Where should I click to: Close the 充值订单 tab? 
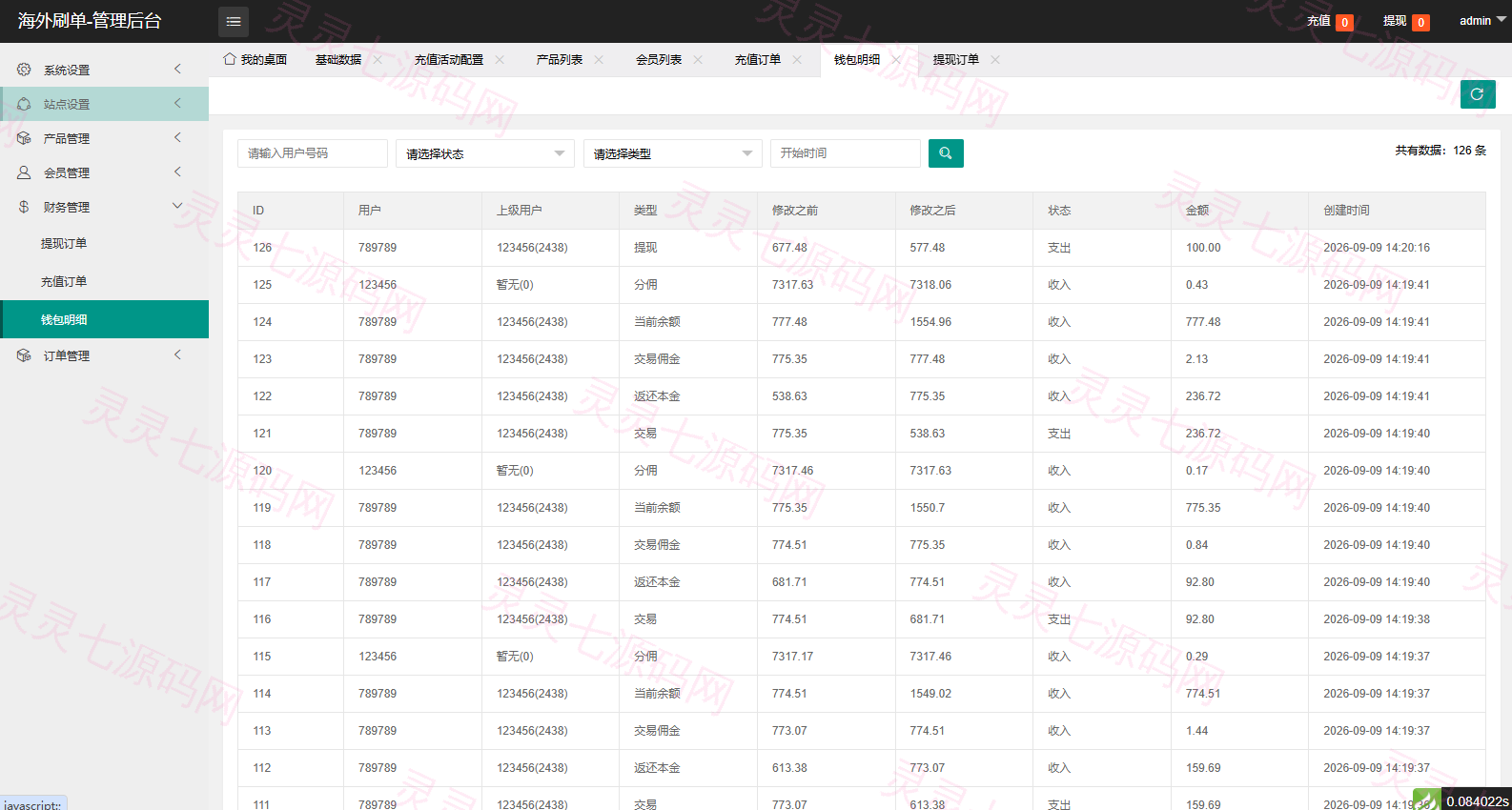click(797, 59)
